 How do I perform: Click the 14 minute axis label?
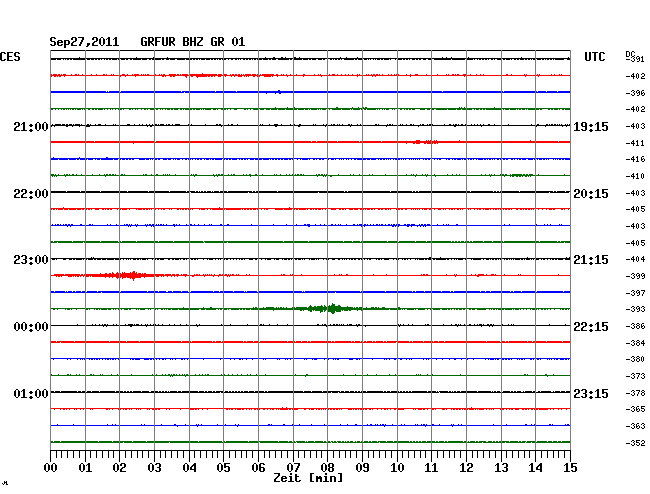click(535, 467)
